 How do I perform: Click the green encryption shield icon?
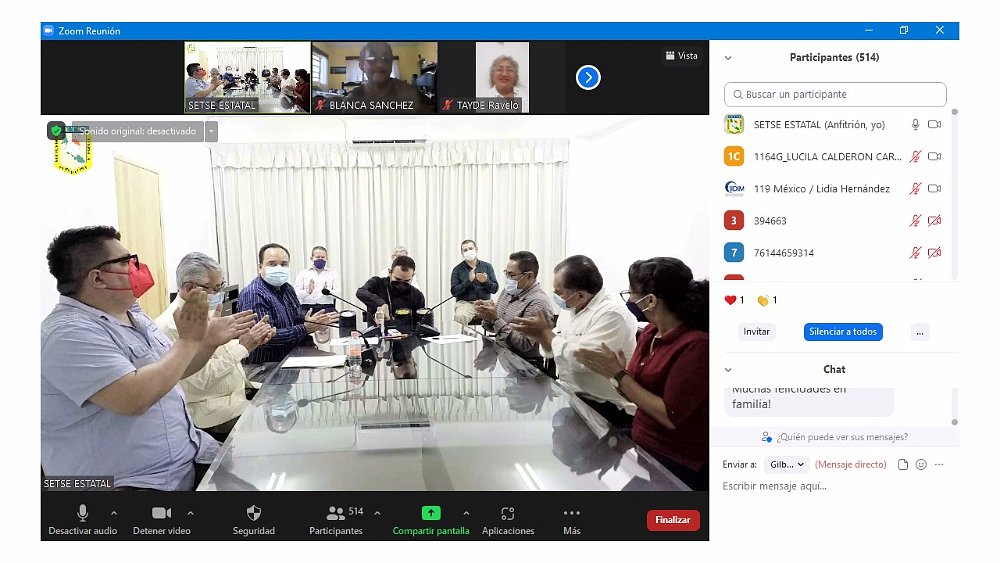56,131
